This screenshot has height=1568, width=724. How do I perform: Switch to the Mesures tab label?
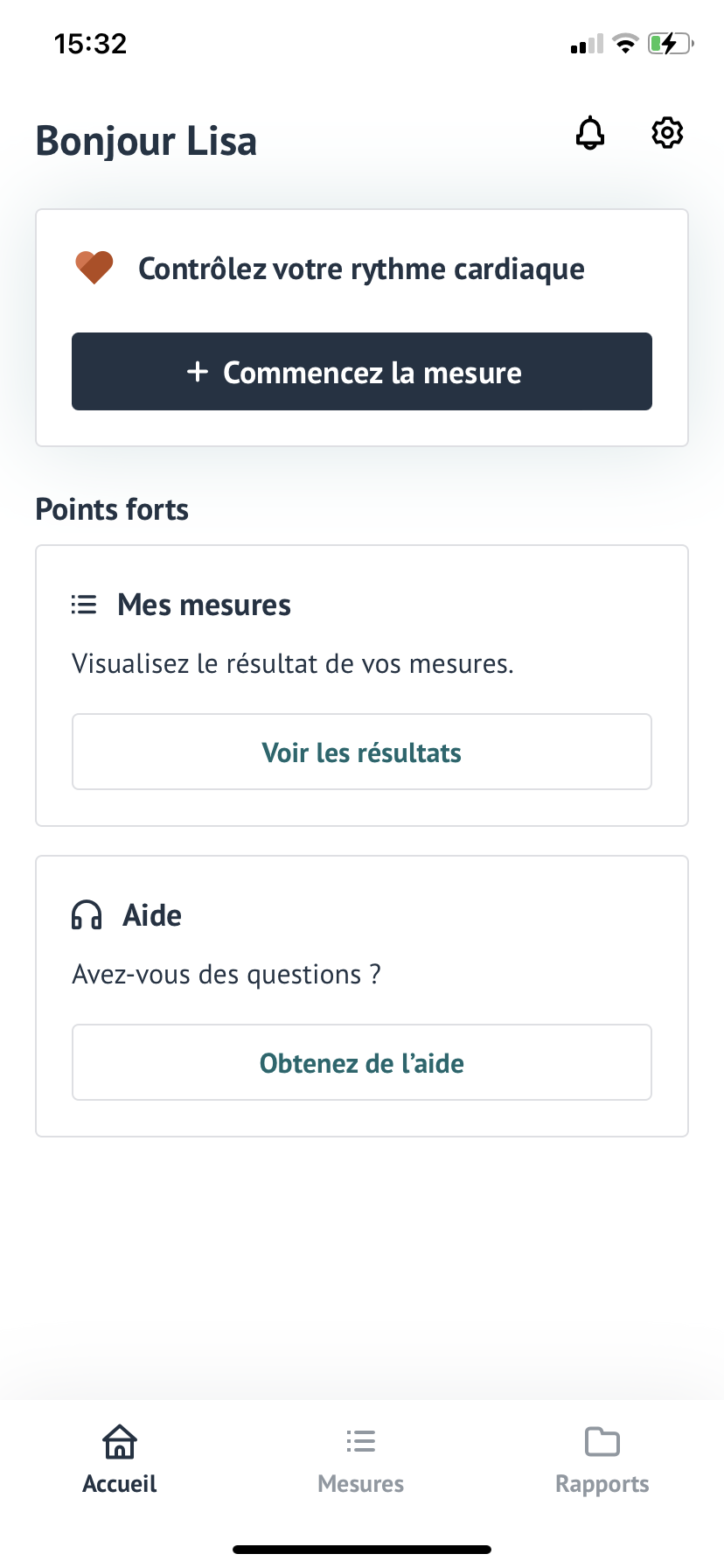(360, 1484)
